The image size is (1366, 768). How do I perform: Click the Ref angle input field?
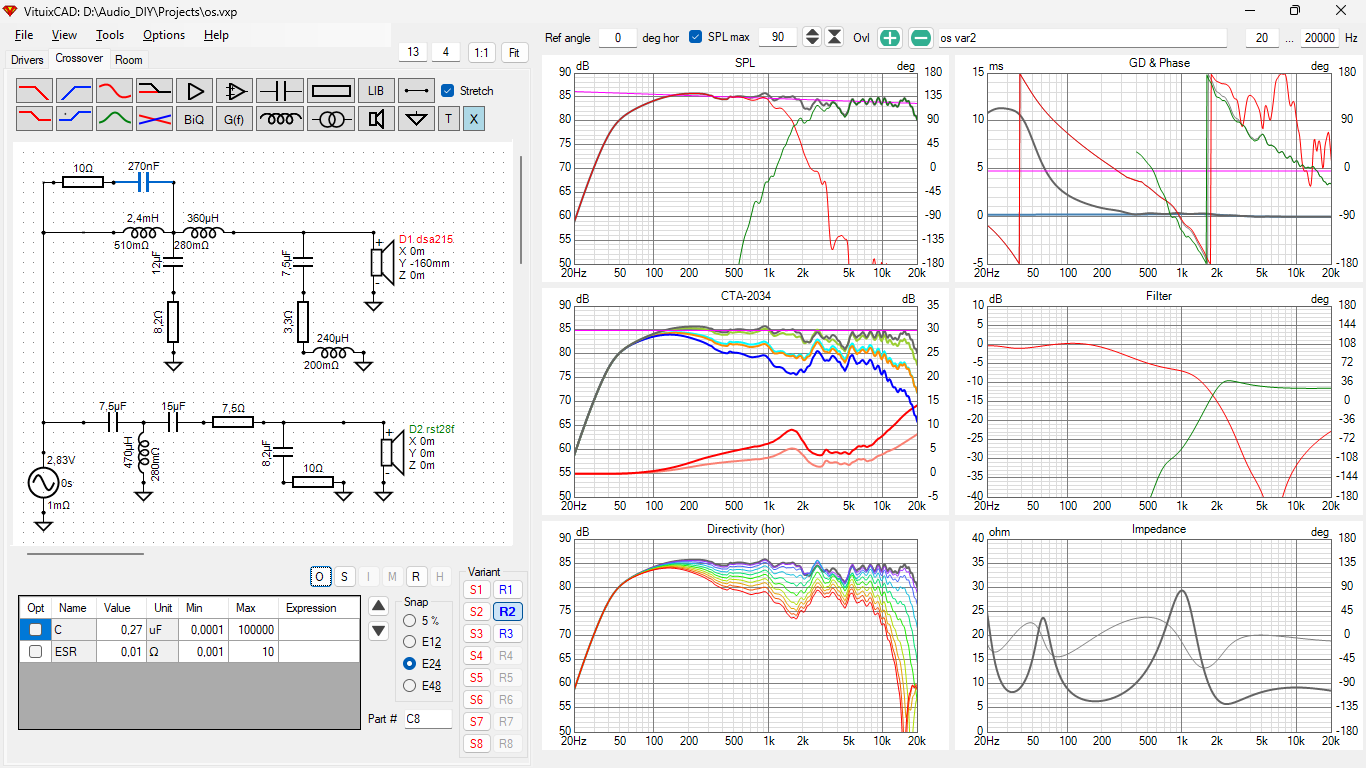[x=618, y=38]
